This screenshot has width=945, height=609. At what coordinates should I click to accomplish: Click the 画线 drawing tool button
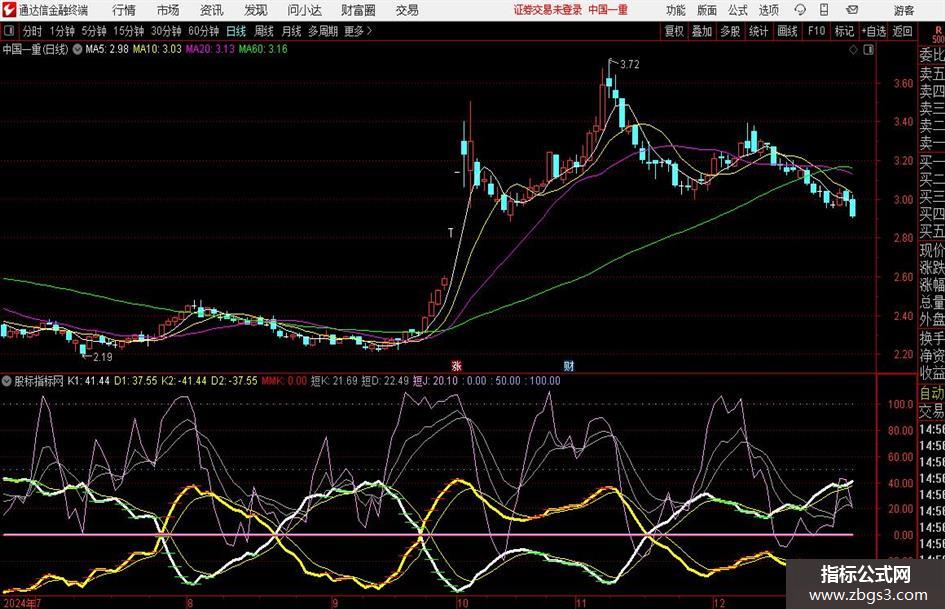click(787, 31)
